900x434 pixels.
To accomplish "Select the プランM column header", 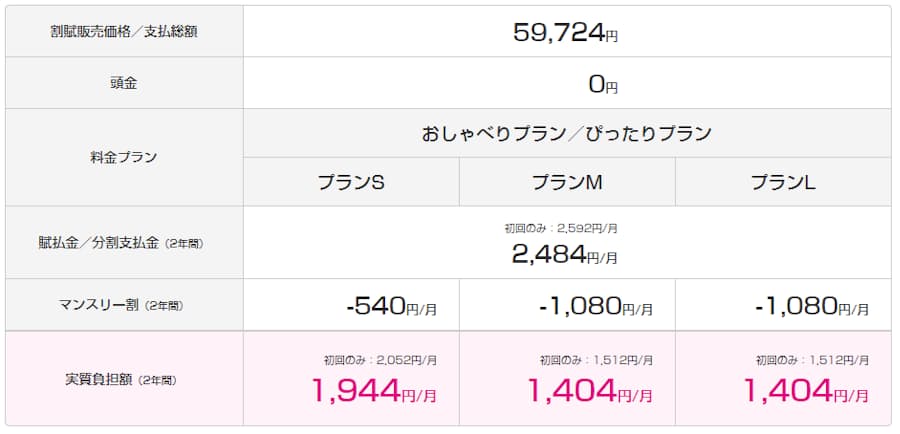I will tap(567, 183).
